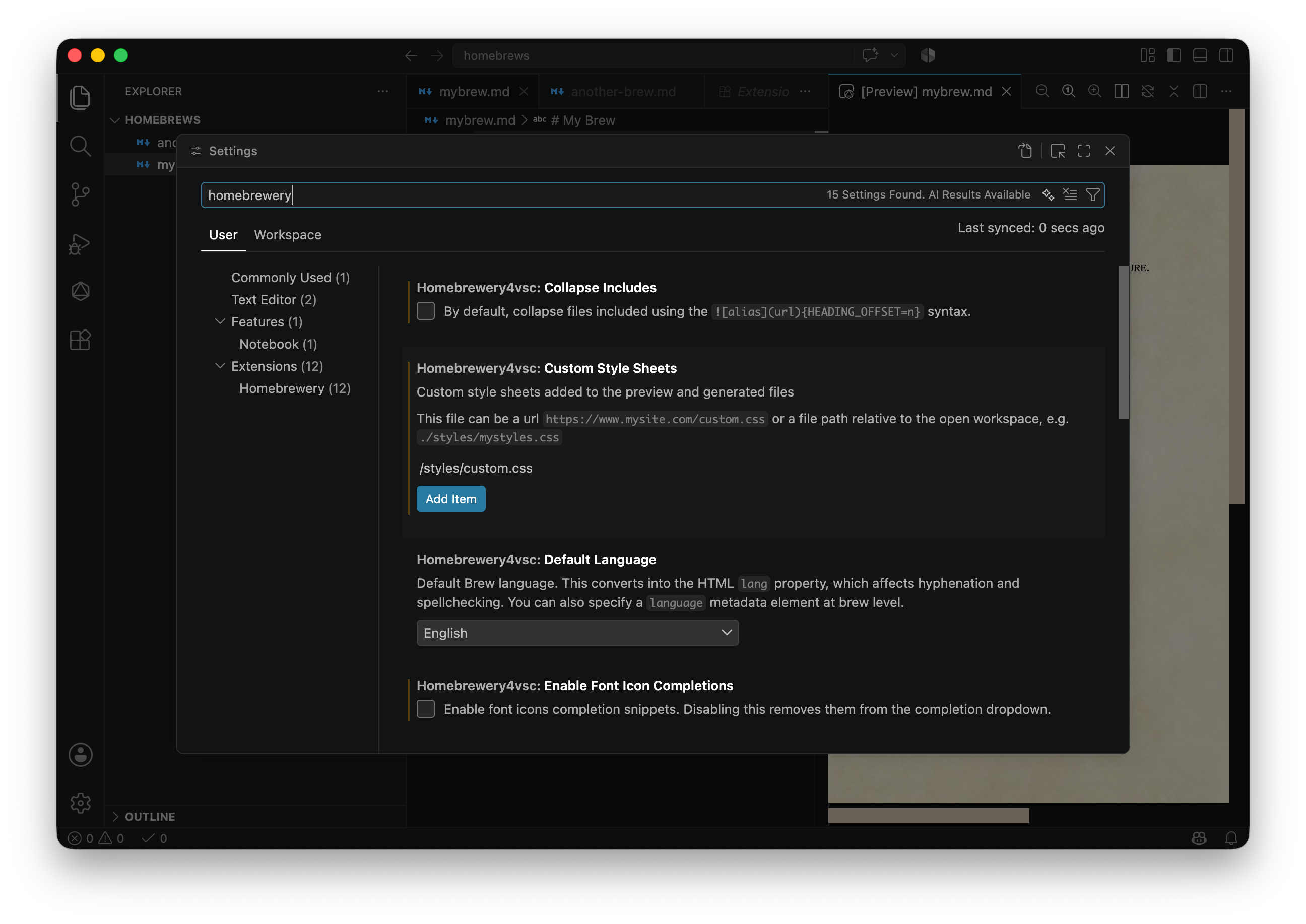Select Commonly Used settings category
Image resolution: width=1306 pixels, height=924 pixels.
(x=290, y=278)
